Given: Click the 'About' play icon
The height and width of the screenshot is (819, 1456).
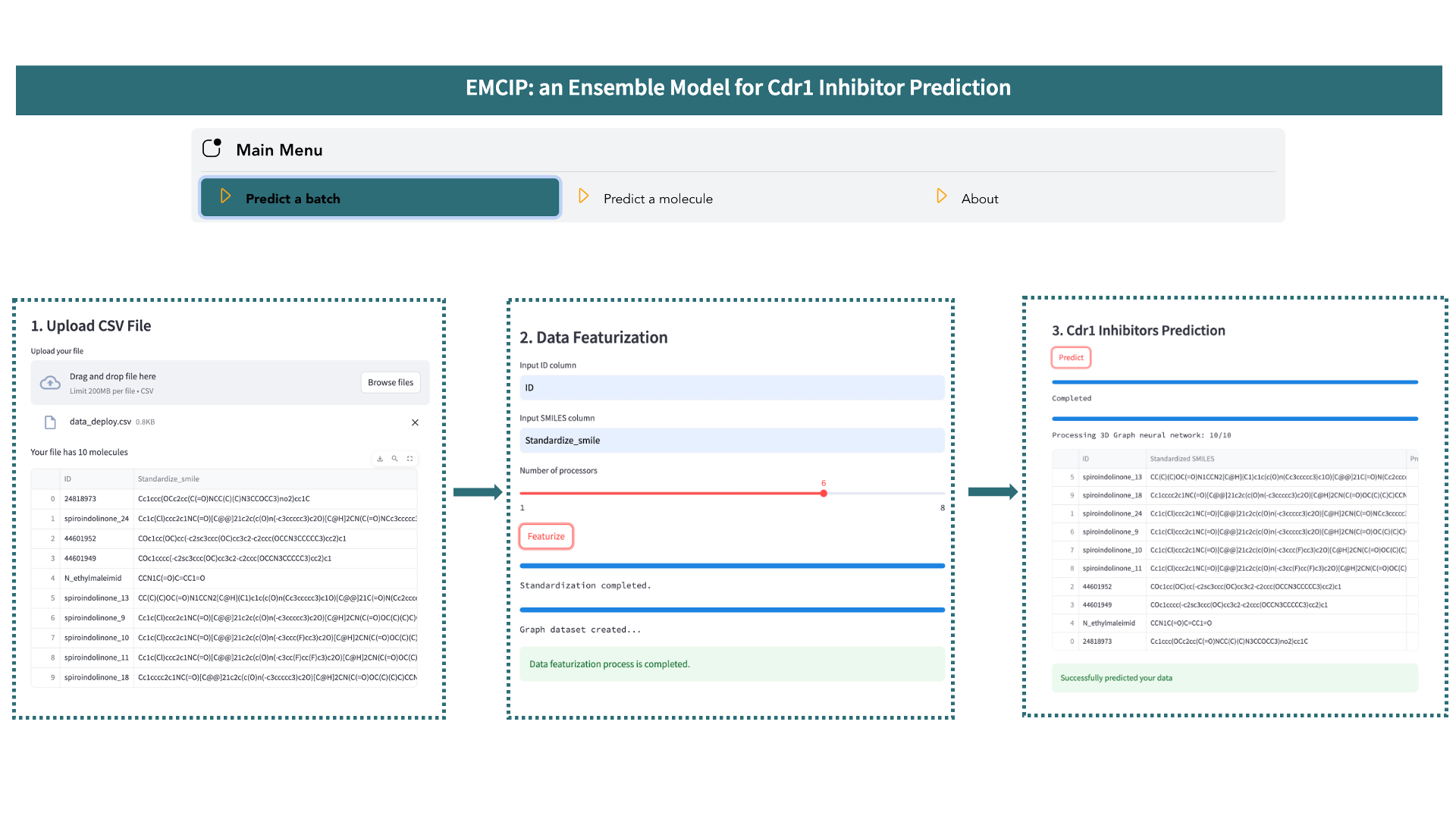Looking at the screenshot, I should tap(940, 198).
